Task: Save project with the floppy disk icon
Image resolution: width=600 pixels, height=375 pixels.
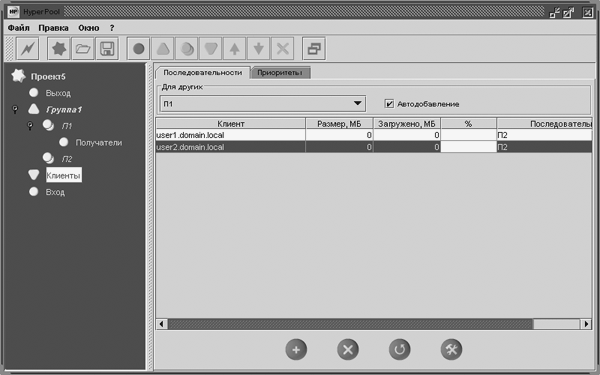Action: [x=107, y=49]
